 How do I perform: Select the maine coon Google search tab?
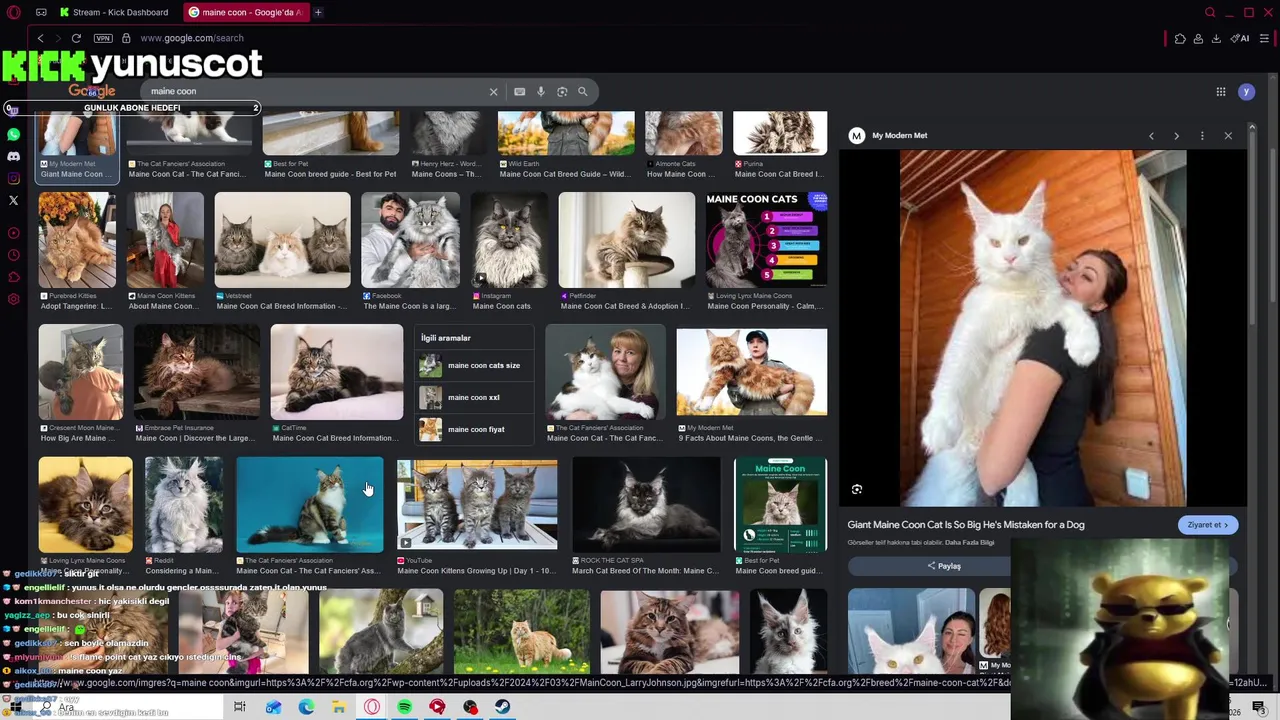246,12
